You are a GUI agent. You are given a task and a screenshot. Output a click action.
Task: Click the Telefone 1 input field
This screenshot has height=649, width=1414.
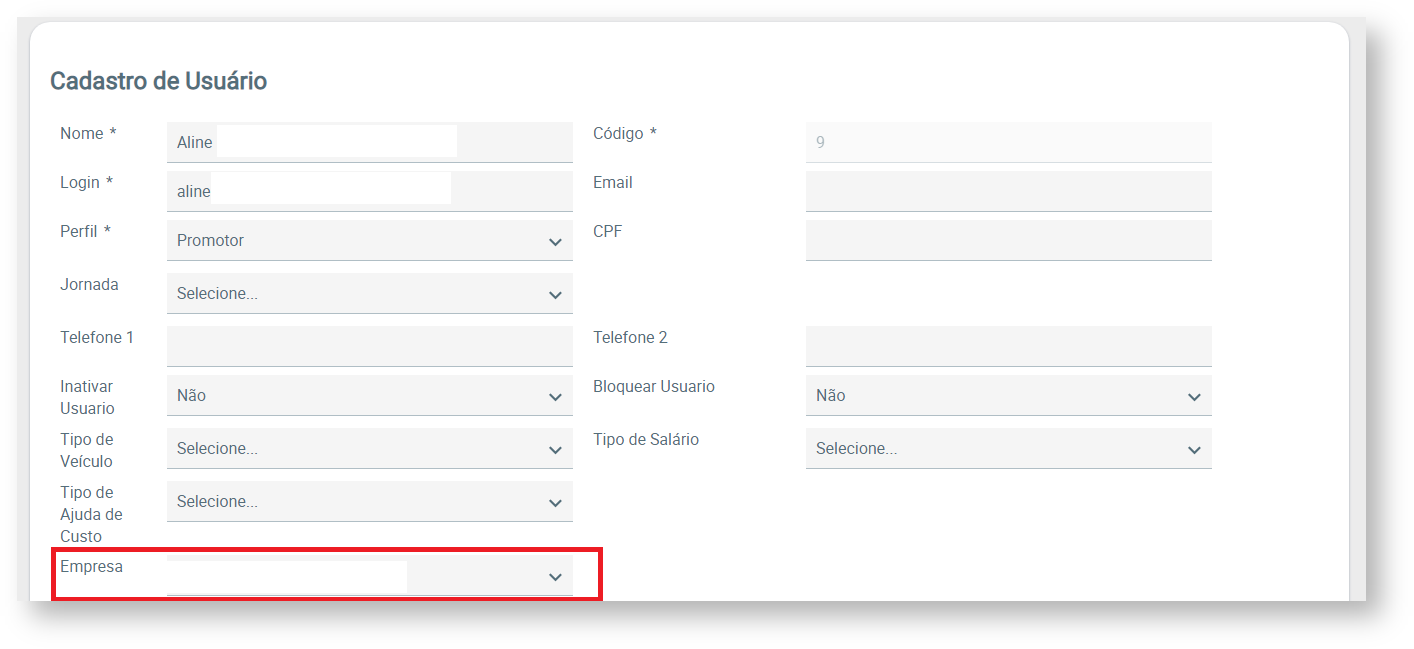(369, 346)
